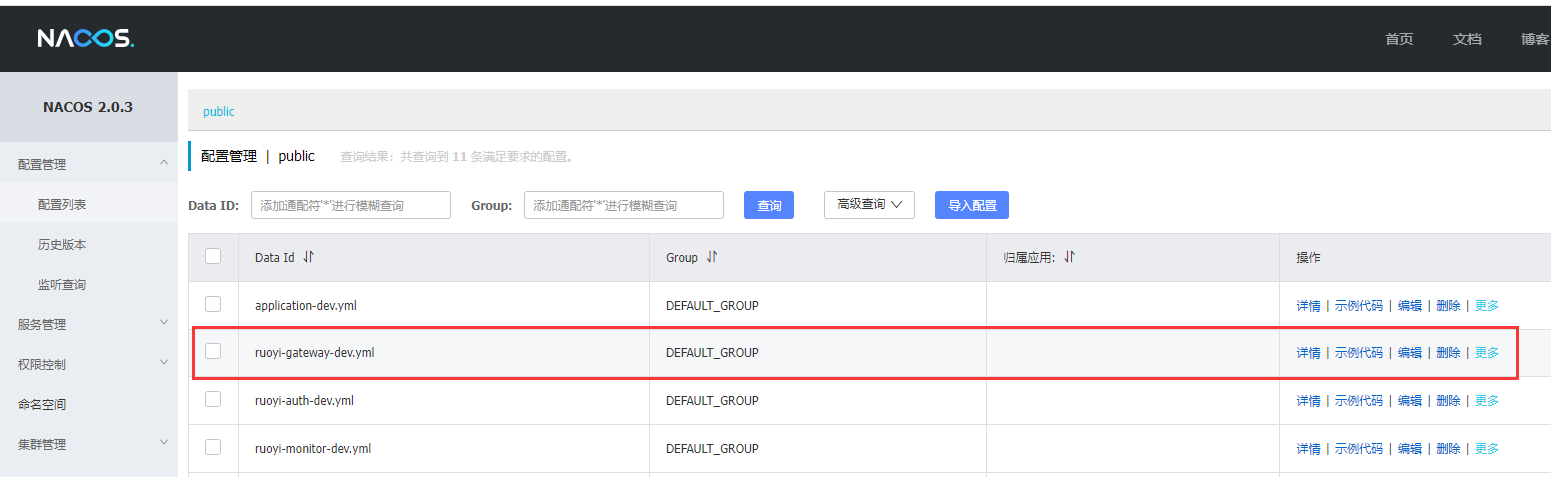Open 示例代码 for ruoyi-auth-dev.yml
The image size is (1551, 477).
click(1359, 401)
